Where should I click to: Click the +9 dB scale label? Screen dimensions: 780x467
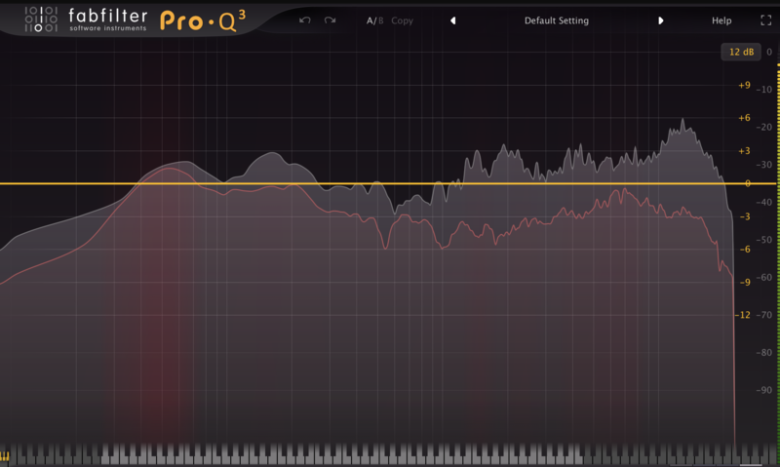pyautogui.click(x=744, y=86)
